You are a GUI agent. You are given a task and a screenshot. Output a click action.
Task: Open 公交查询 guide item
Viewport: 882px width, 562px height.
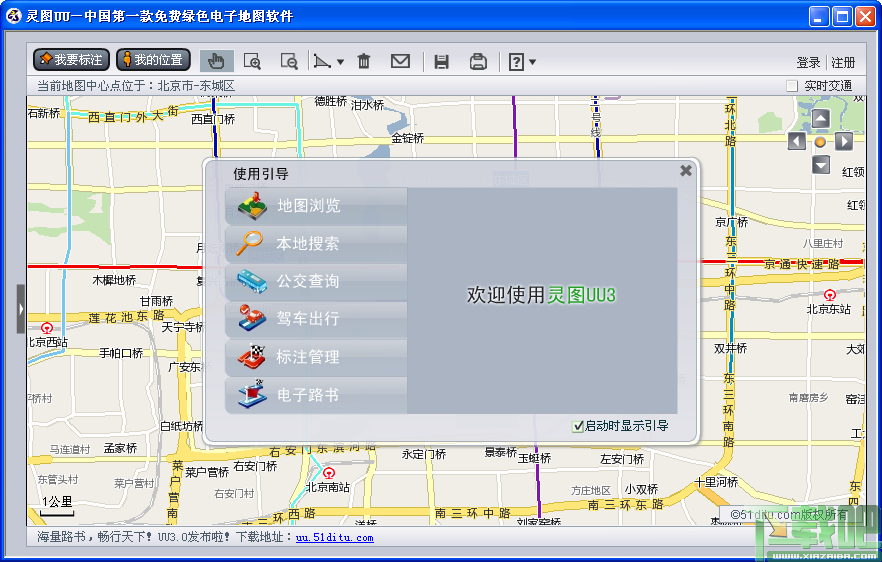point(316,282)
